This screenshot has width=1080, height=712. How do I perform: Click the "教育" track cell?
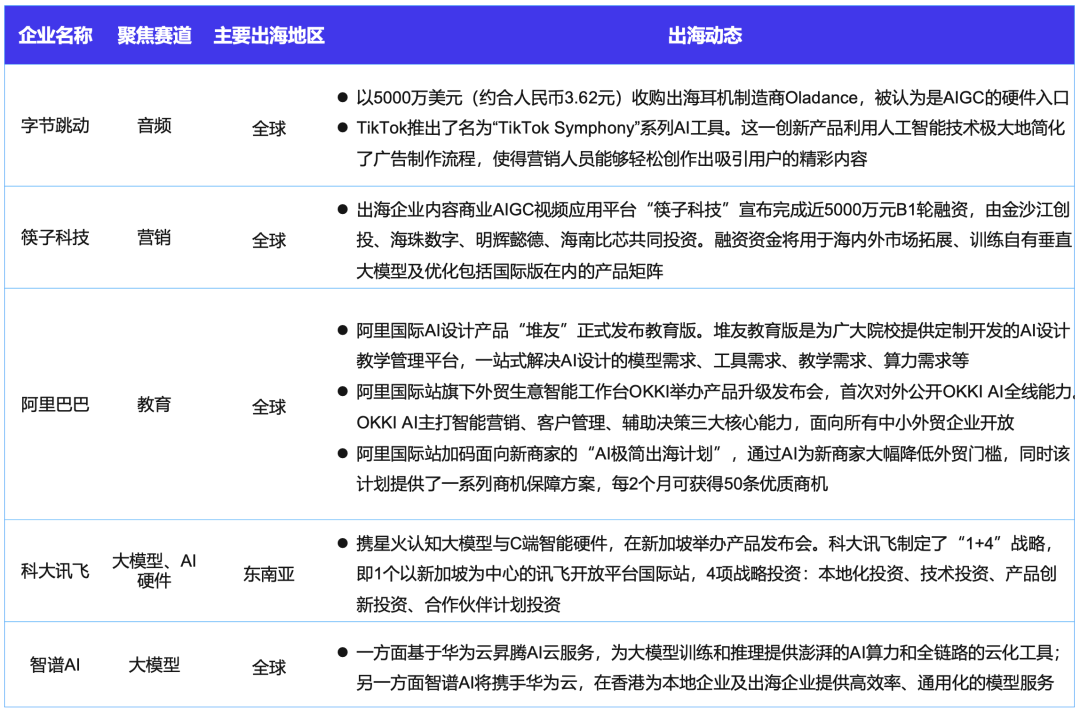(154, 405)
